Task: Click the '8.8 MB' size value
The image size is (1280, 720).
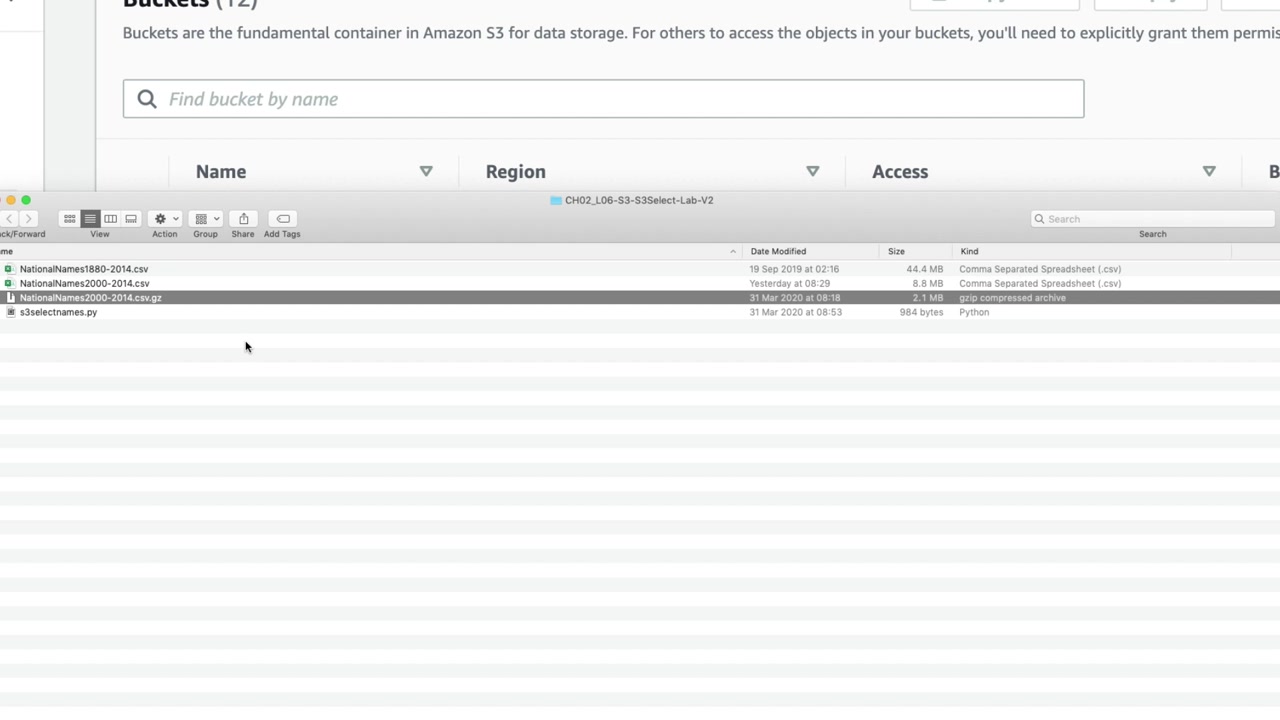Action: [x=928, y=283]
